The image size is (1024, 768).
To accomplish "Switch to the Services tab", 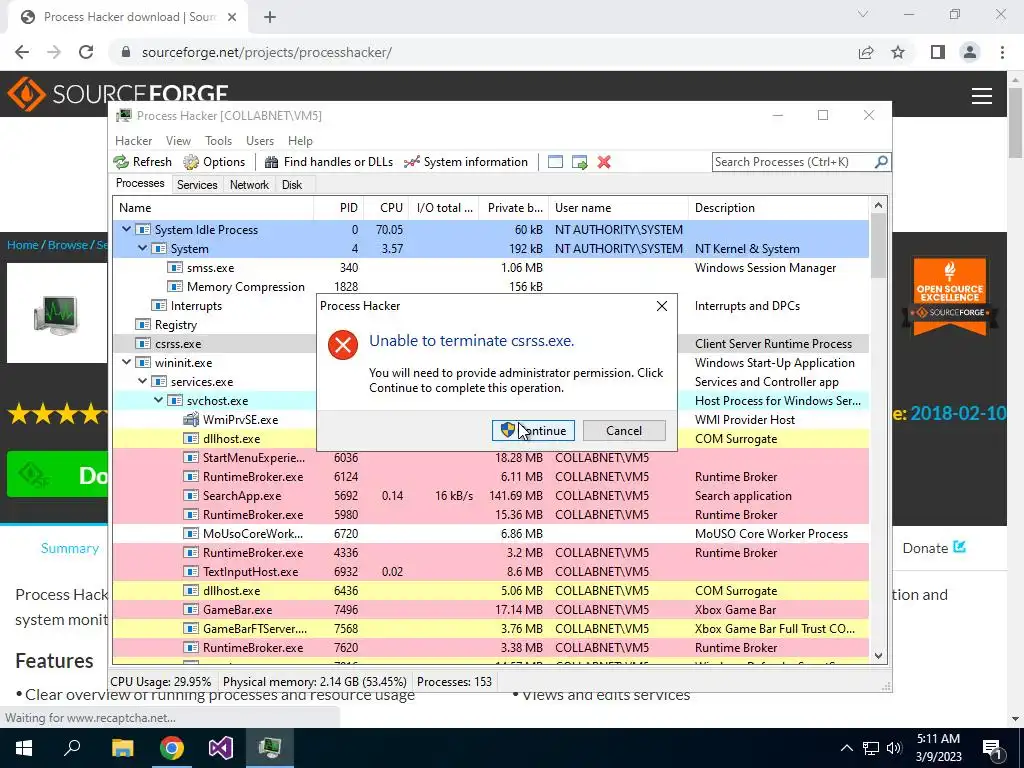I will pyautogui.click(x=197, y=185).
